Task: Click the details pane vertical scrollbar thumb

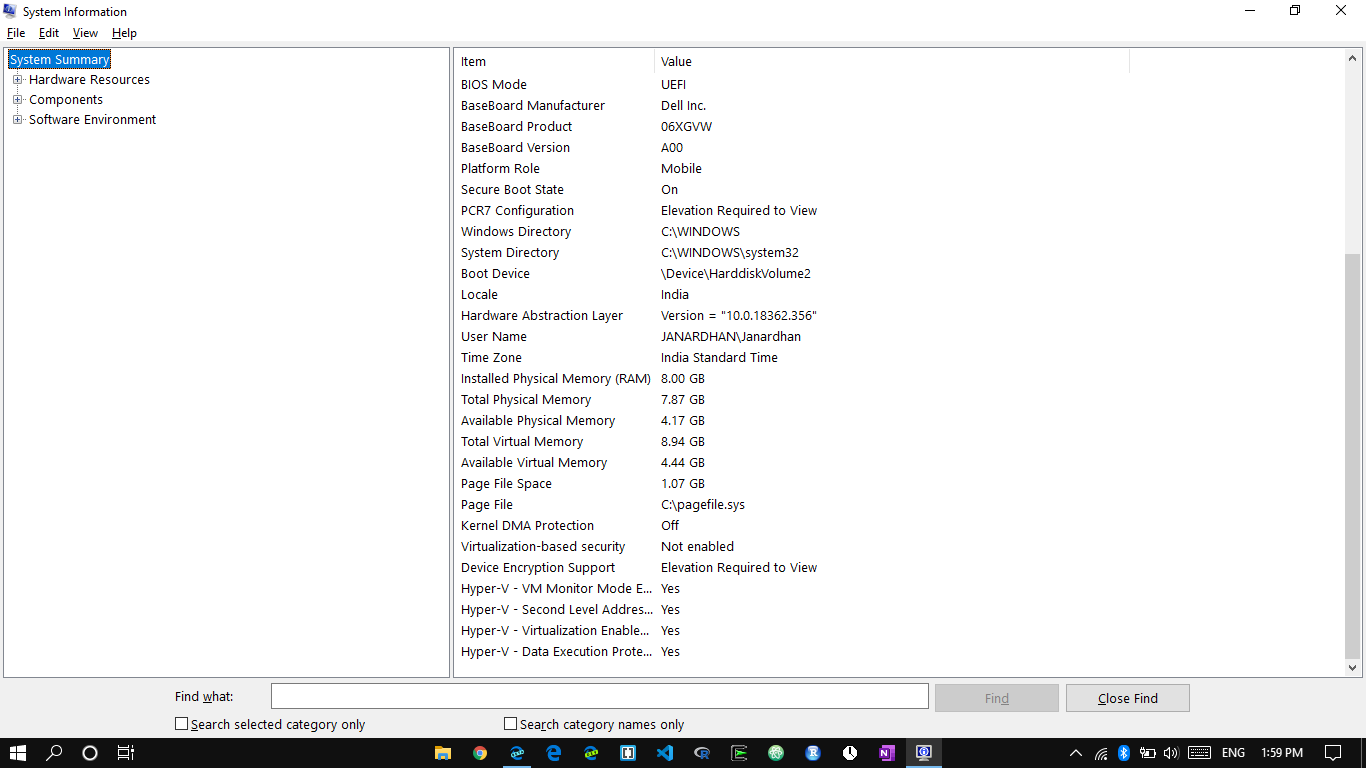Action: [x=1353, y=455]
